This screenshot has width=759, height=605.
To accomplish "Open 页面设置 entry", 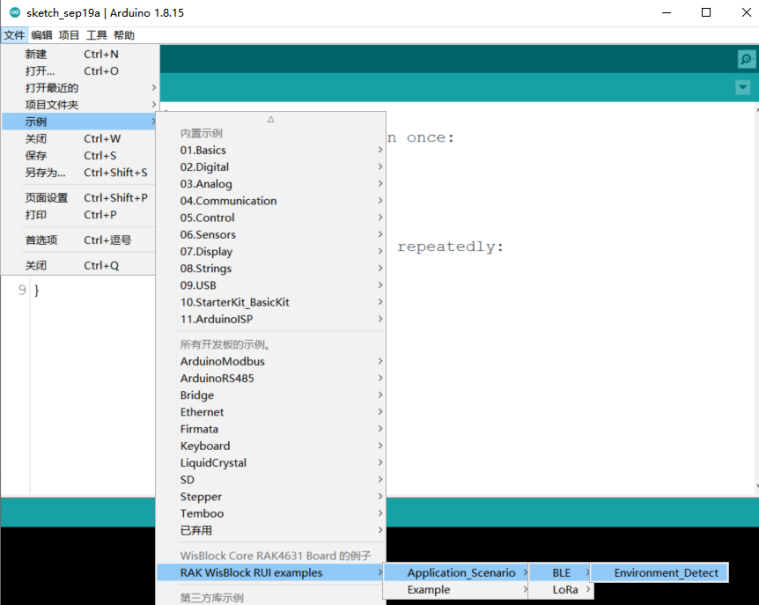I will pos(80,198).
